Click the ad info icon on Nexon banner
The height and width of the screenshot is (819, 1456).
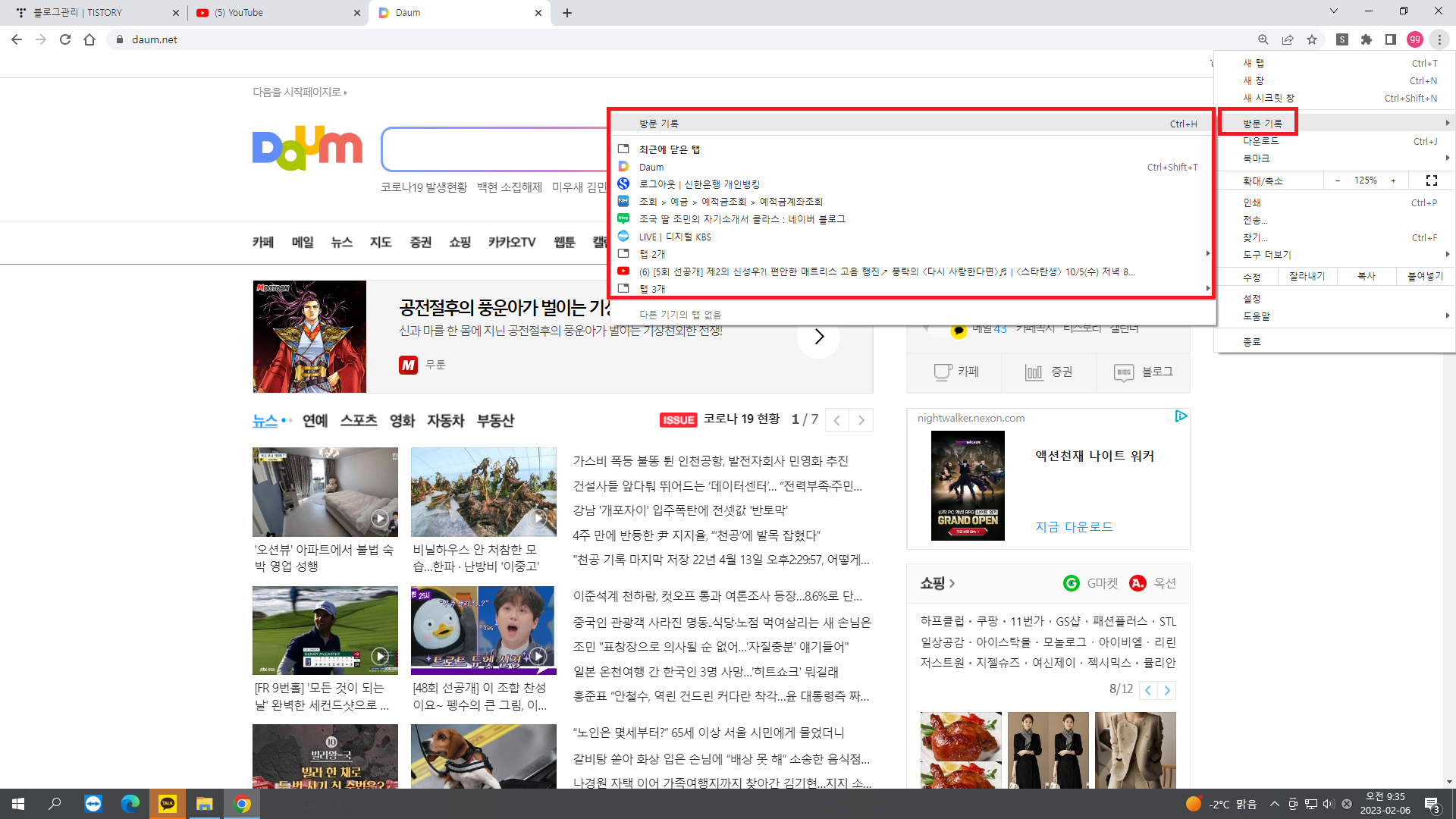point(1181,416)
